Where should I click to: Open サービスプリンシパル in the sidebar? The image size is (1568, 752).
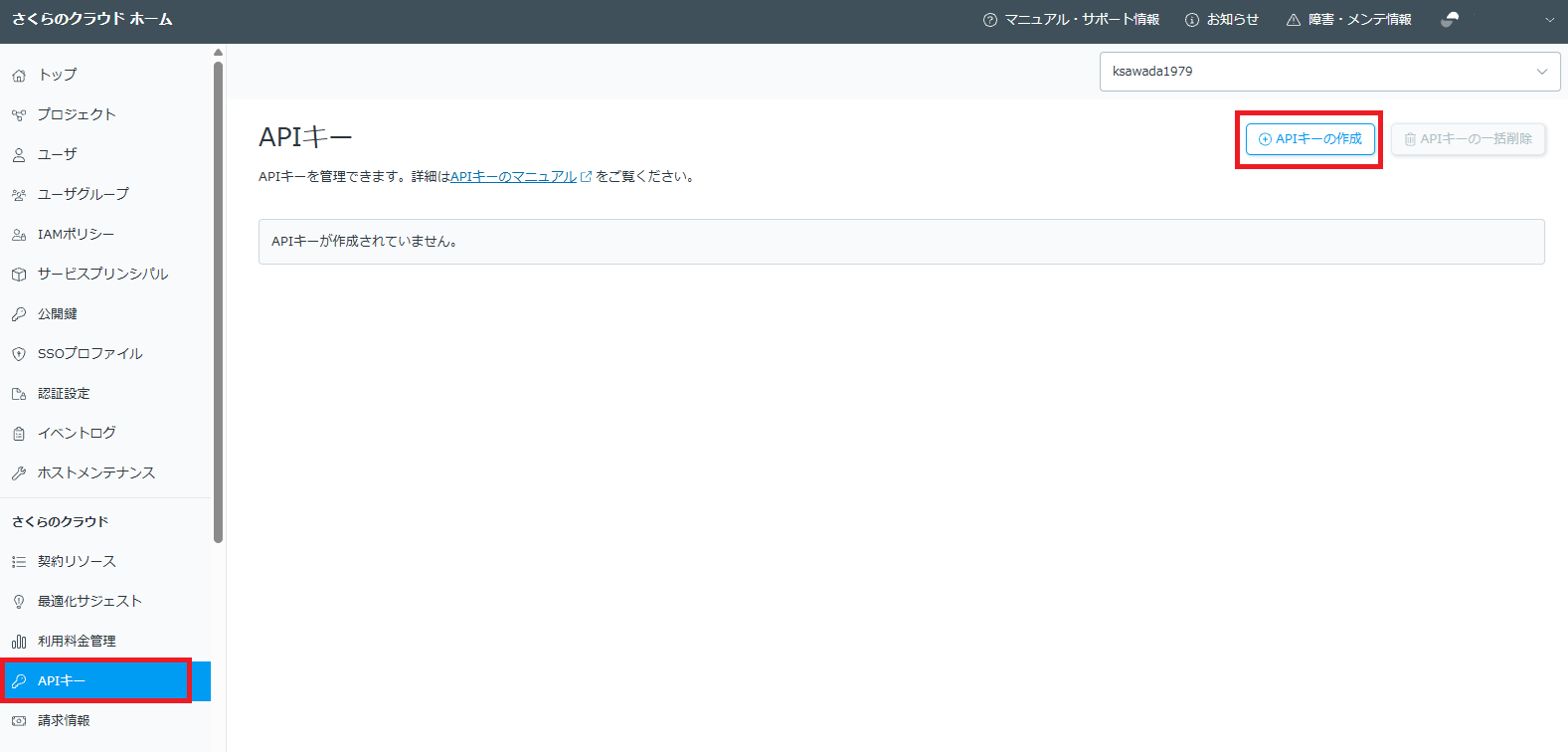(105, 274)
